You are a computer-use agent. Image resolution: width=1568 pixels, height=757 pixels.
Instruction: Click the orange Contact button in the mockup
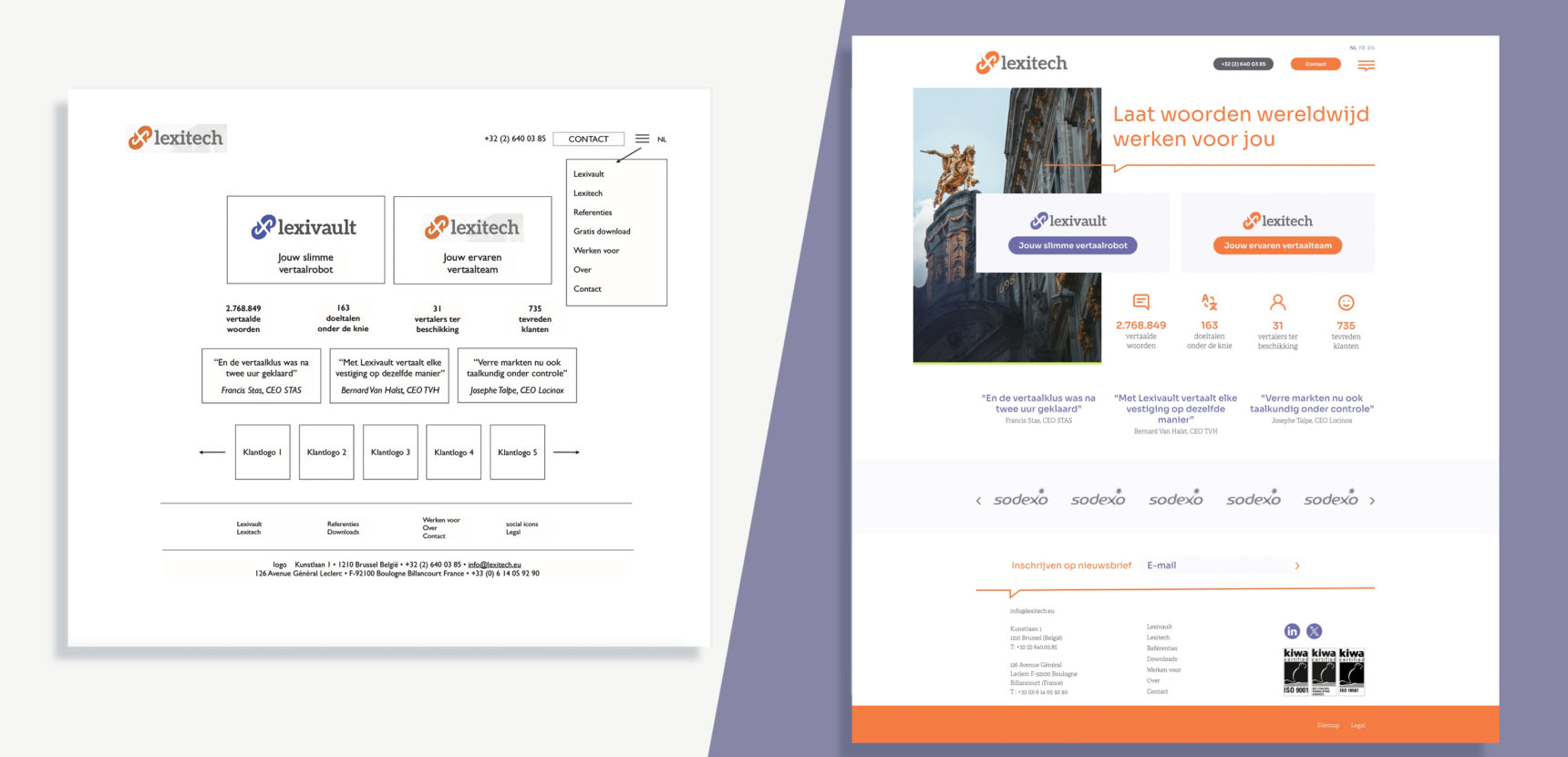coord(1315,64)
